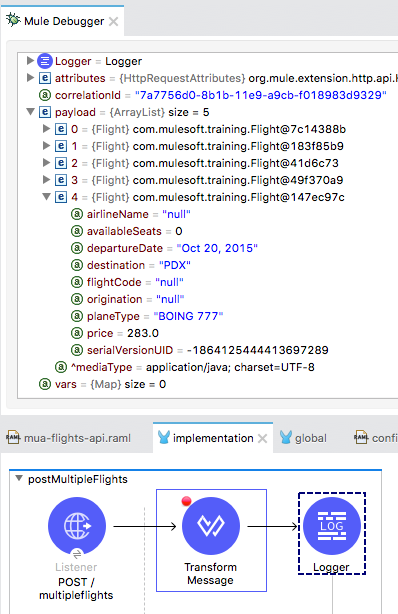This screenshot has height=614, width=398.
Task: Click the origination attribute icon
Action: [77, 299]
